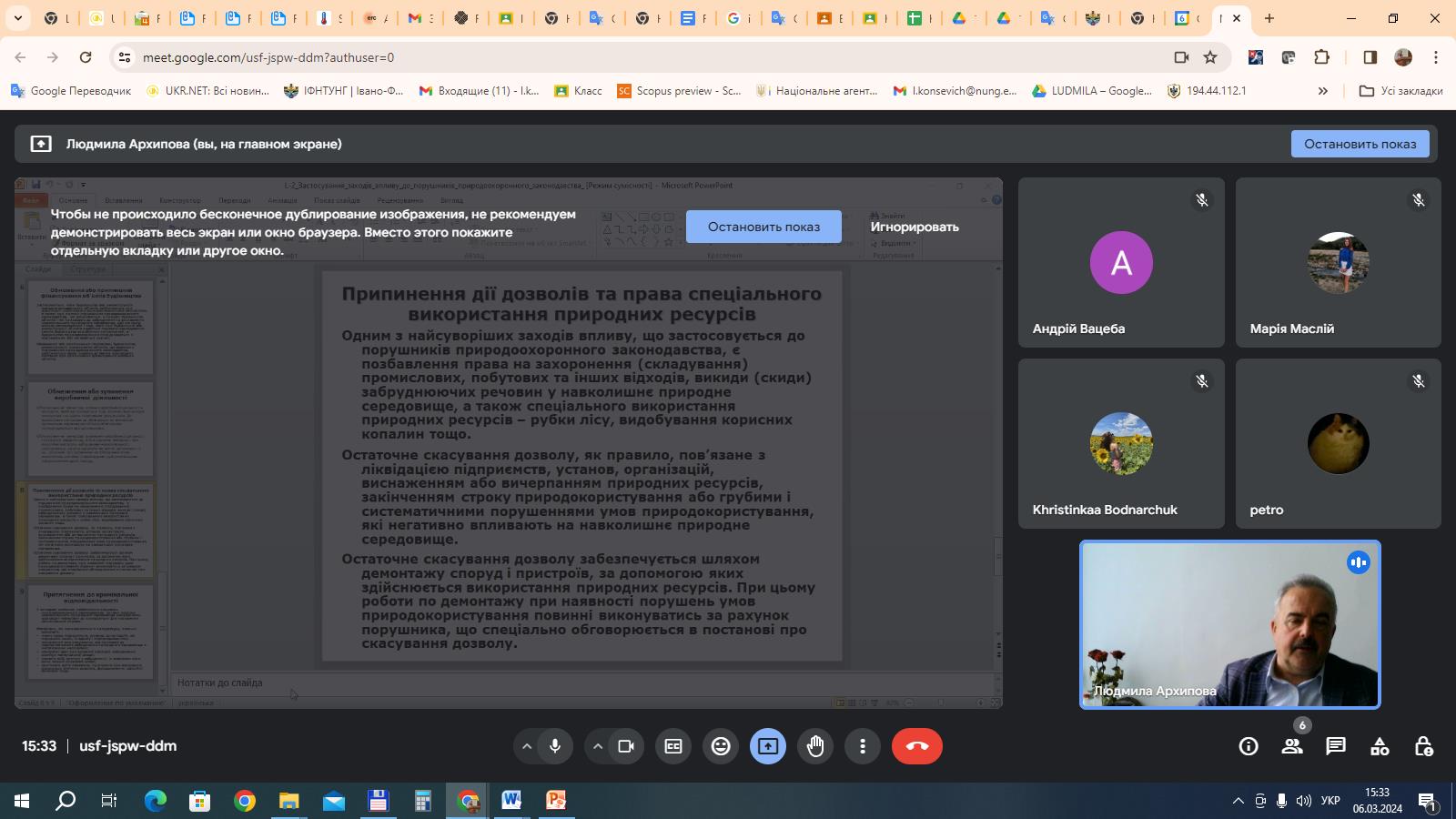Click the Андрій Вацеба participant tile
Screen dimensions: 1456x819
tap(1121, 263)
